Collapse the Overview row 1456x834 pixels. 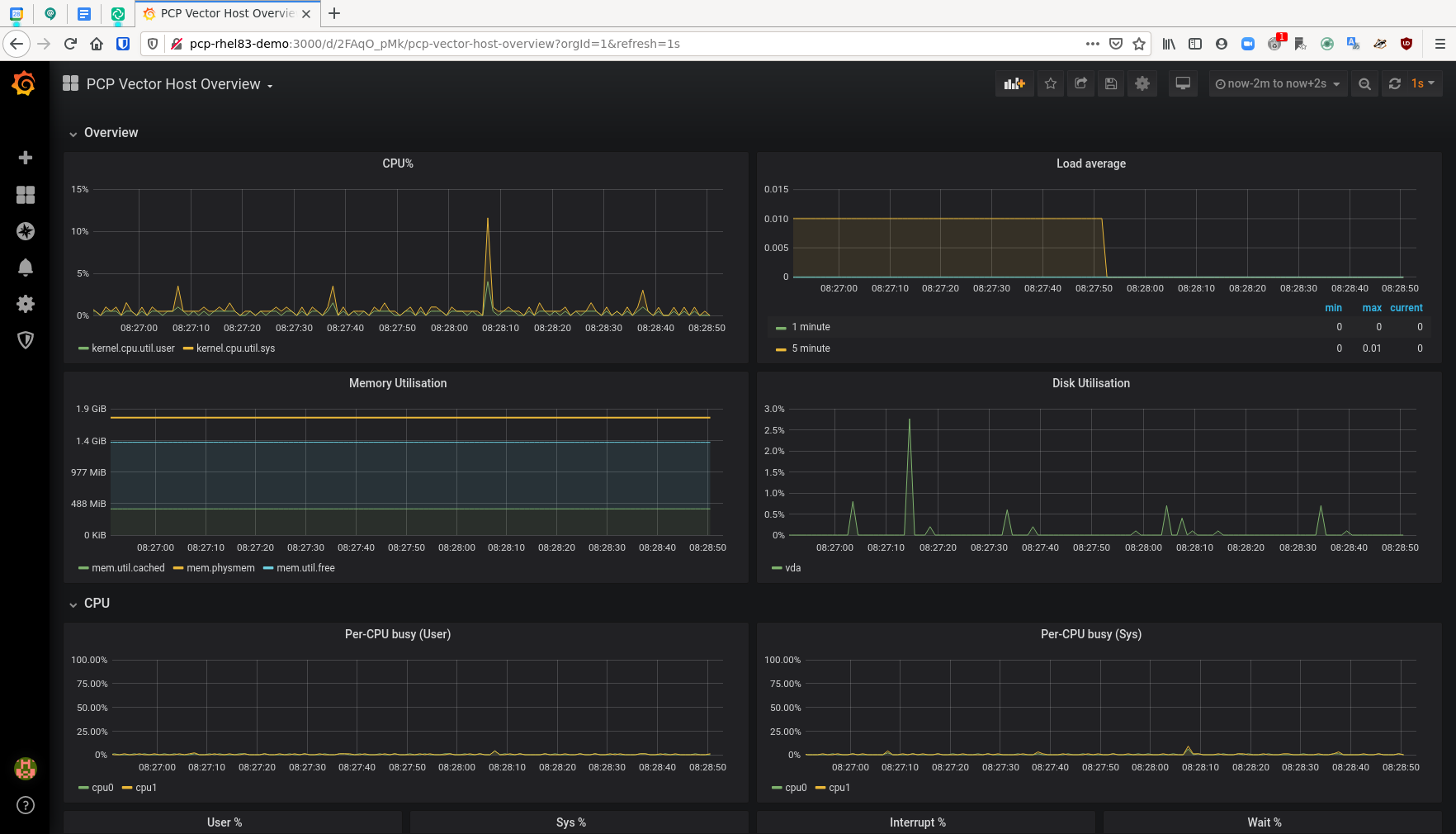(x=111, y=132)
